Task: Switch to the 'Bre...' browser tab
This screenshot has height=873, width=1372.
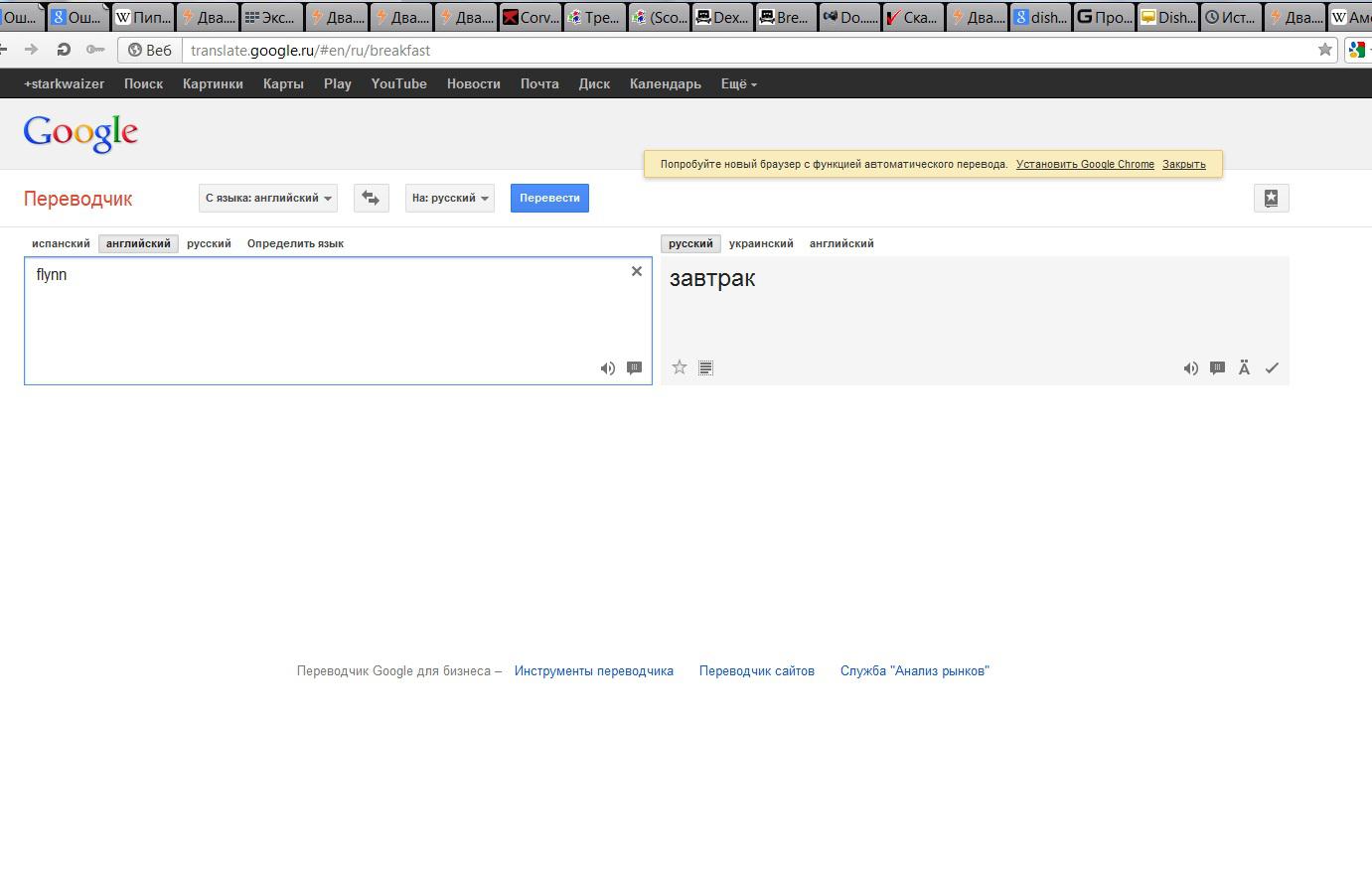Action: click(788, 17)
